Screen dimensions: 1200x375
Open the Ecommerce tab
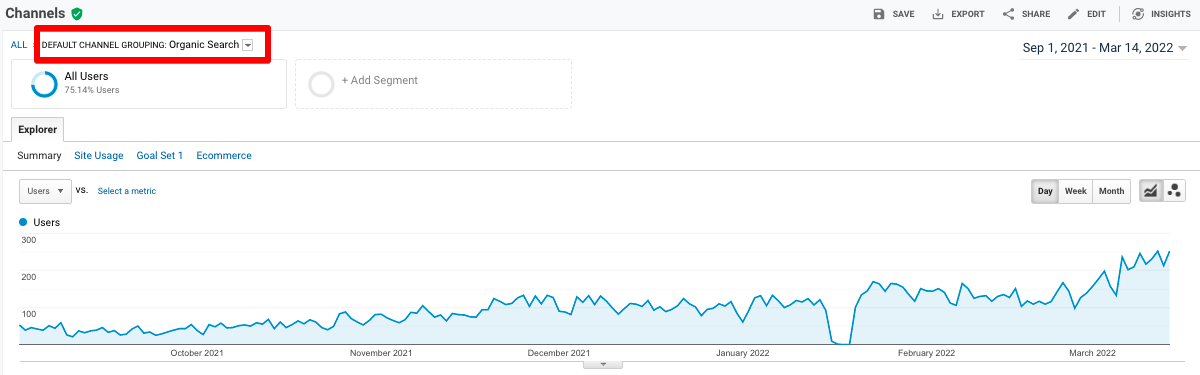coord(224,156)
